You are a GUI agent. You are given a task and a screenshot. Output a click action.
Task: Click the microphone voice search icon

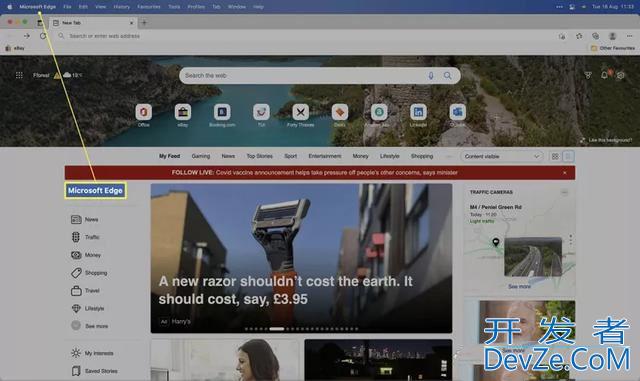431,76
